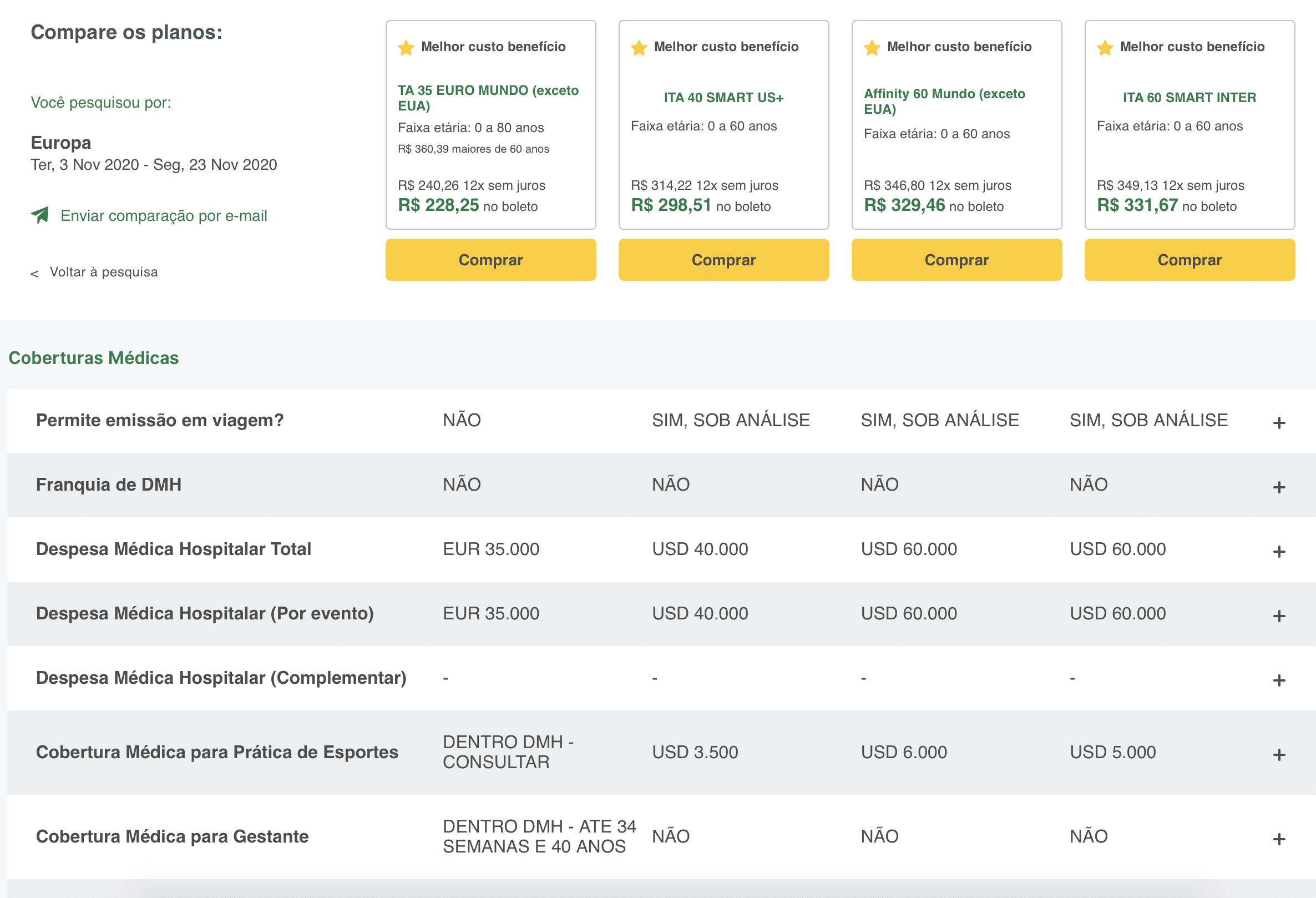This screenshot has height=898, width=1316.
Task: Click the star icon on ITA 40 SMART US+ card
Action: pyautogui.click(x=639, y=48)
